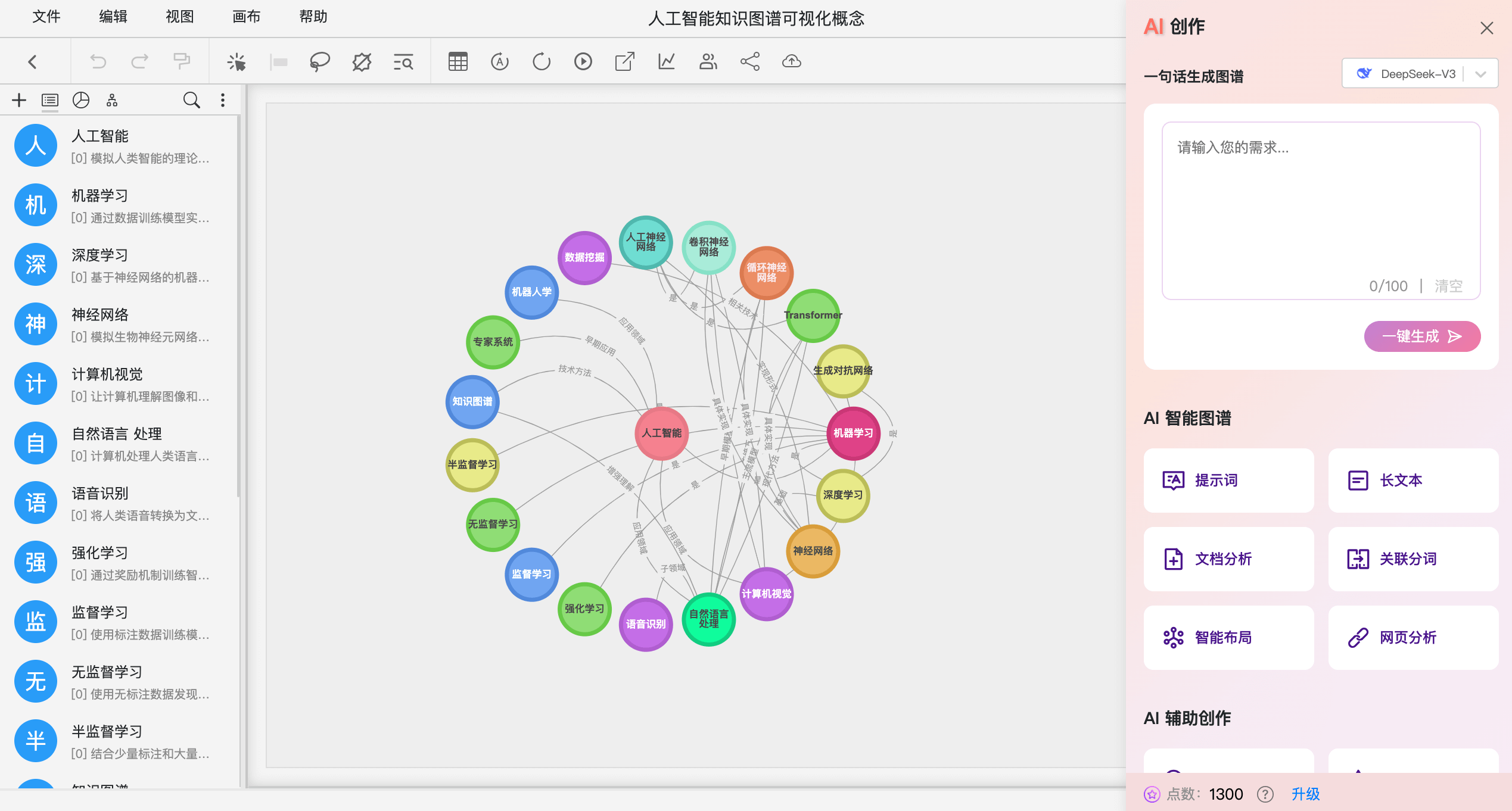
Task: Select 语音识别 list entry
Action: (119, 503)
